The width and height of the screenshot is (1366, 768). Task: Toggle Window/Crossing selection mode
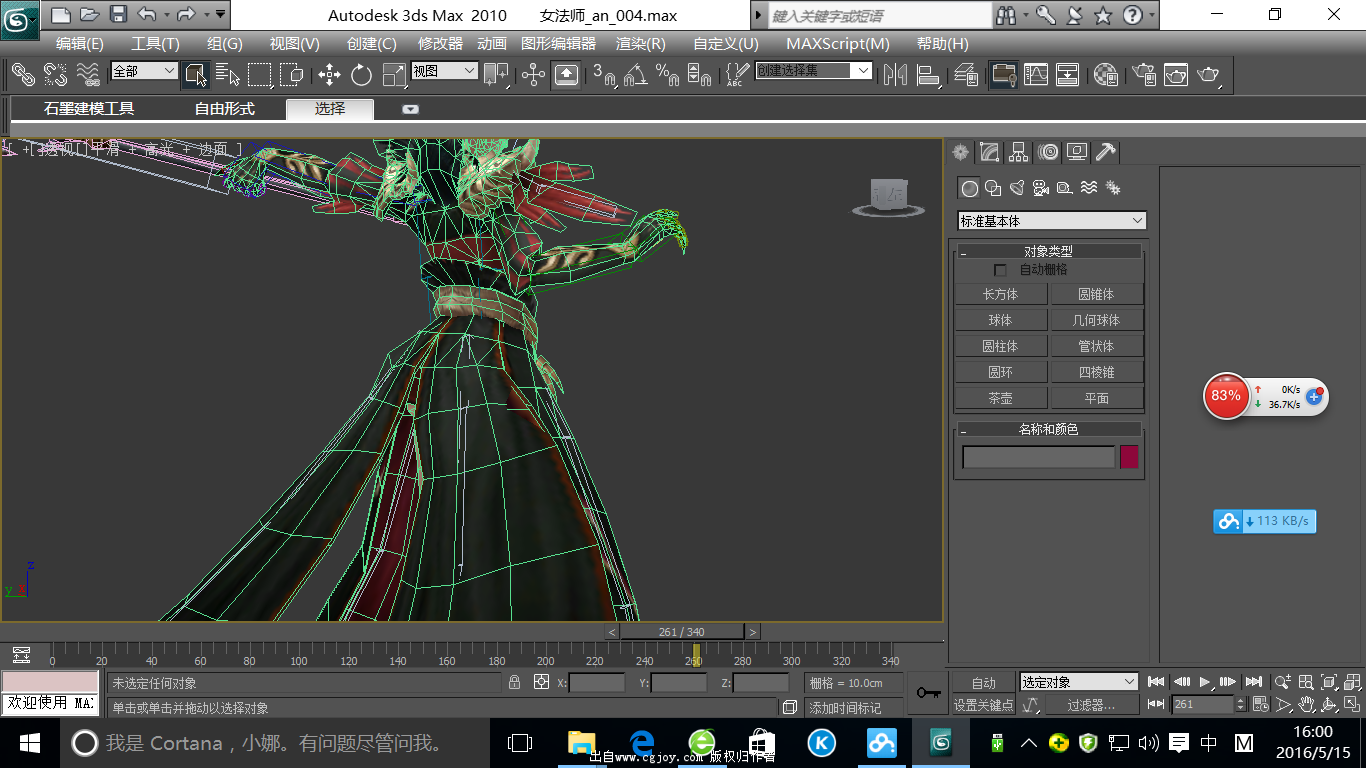pos(291,74)
